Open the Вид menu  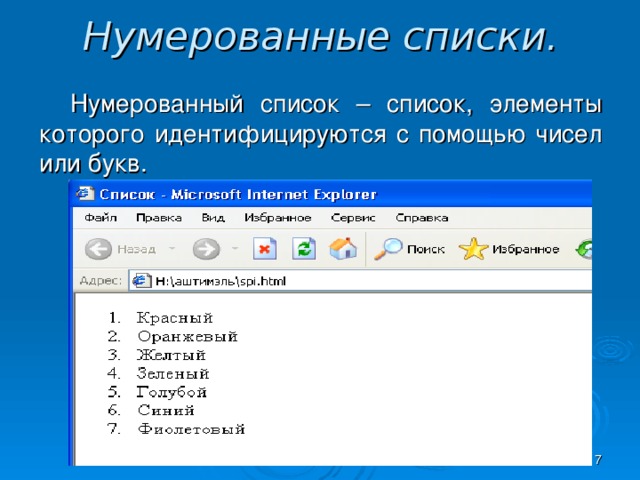point(213,218)
